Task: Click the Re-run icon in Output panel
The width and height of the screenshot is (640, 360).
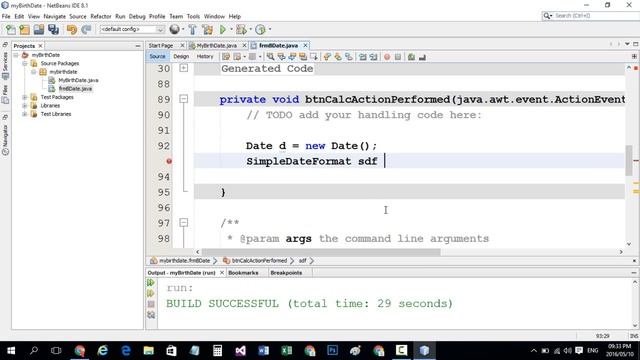Action: pos(151,282)
